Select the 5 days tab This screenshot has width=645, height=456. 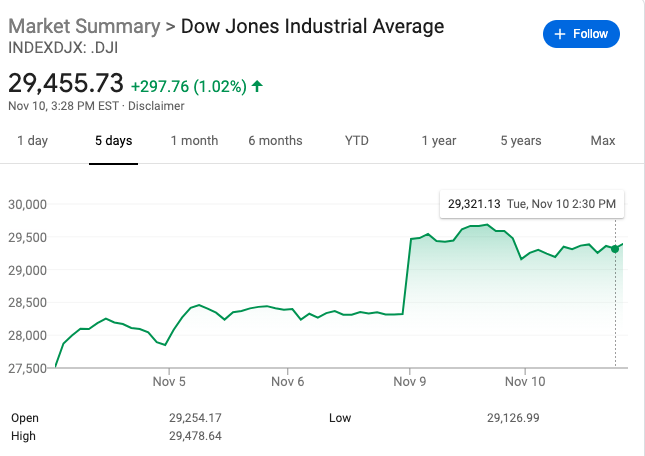[113, 141]
